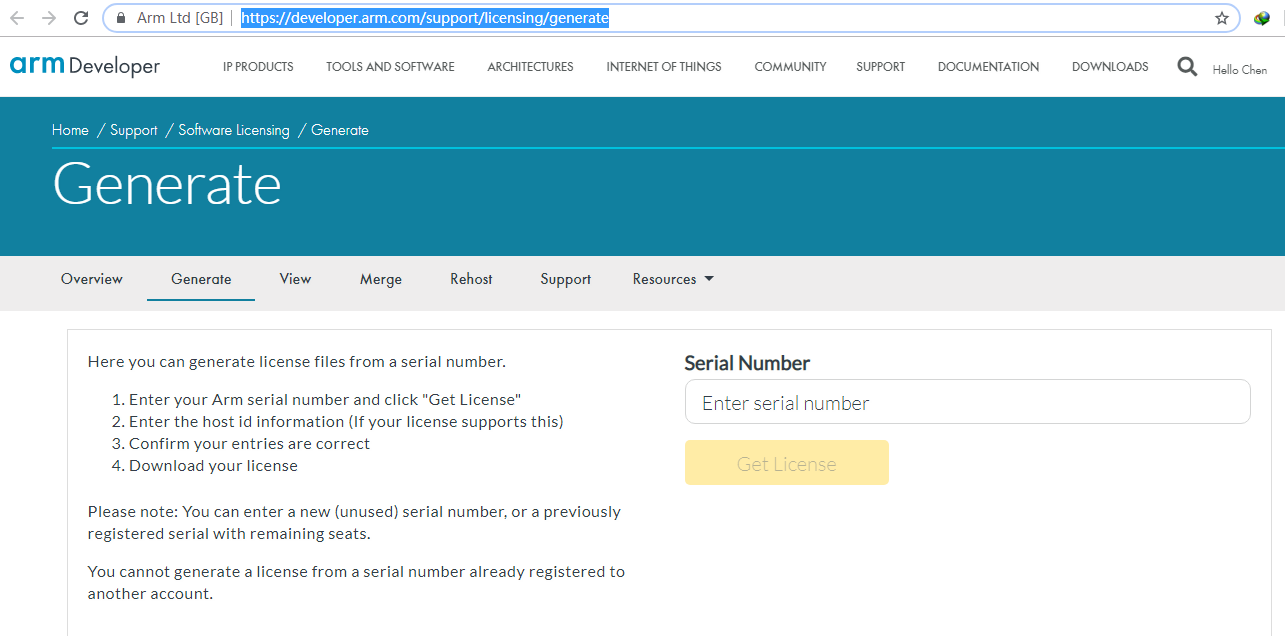Click the browser forward arrow

pyautogui.click(x=49, y=18)
